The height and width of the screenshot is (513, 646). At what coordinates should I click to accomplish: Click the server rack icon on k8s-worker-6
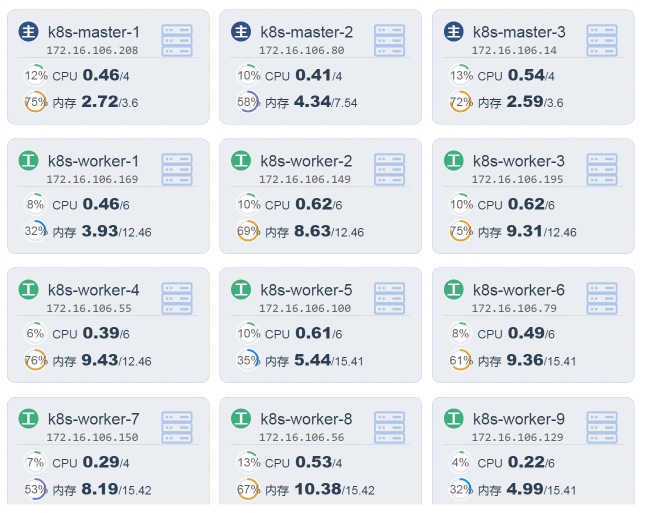coord(602,298)
